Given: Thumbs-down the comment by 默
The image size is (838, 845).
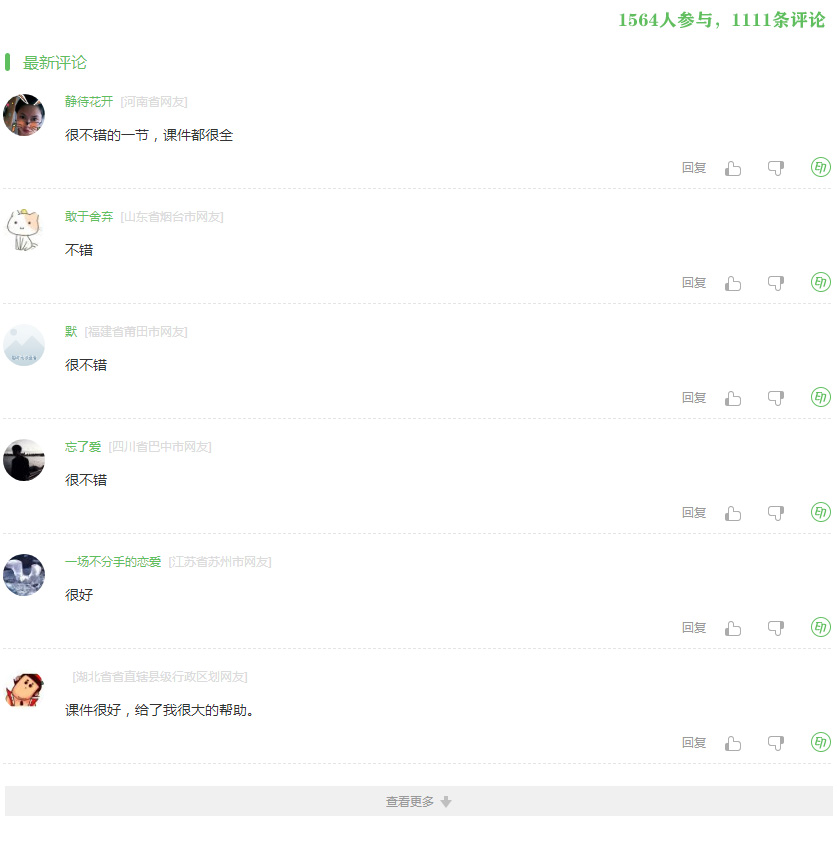Looking at the screenshot, I should (776, 399).
